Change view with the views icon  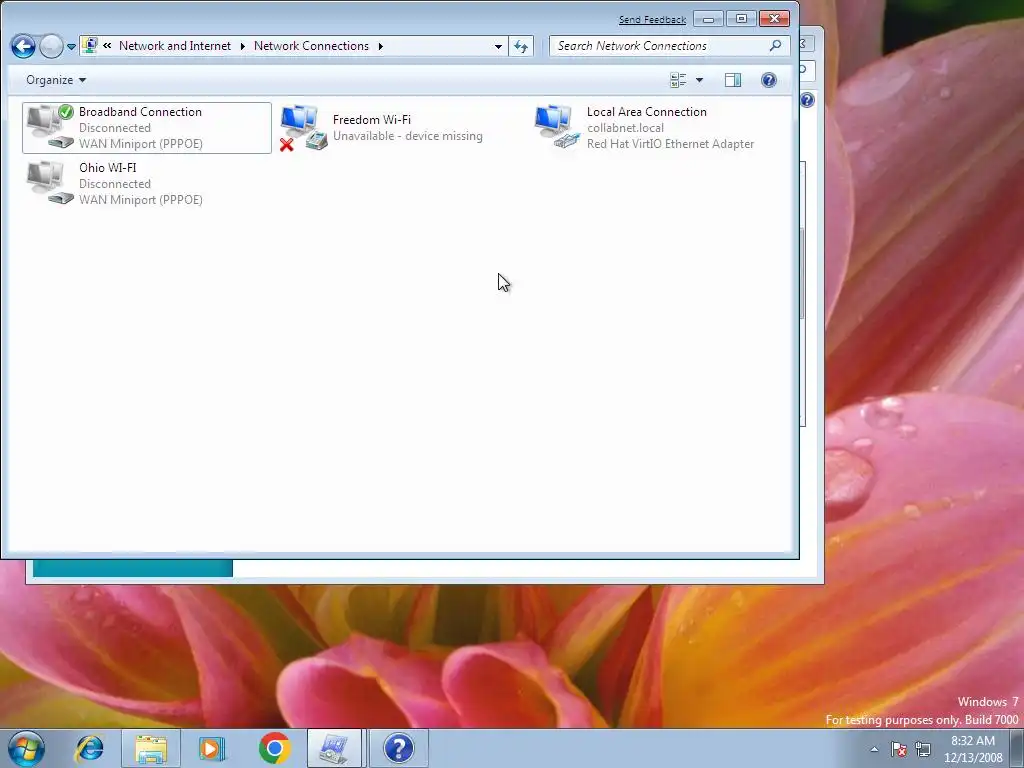pos(678,80)
